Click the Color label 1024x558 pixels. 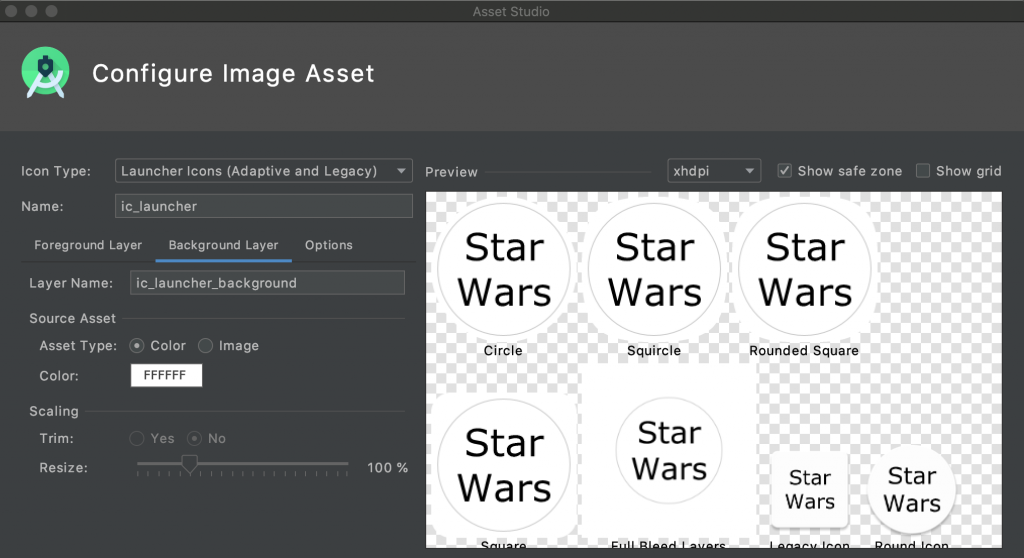[x=59, y=376]
